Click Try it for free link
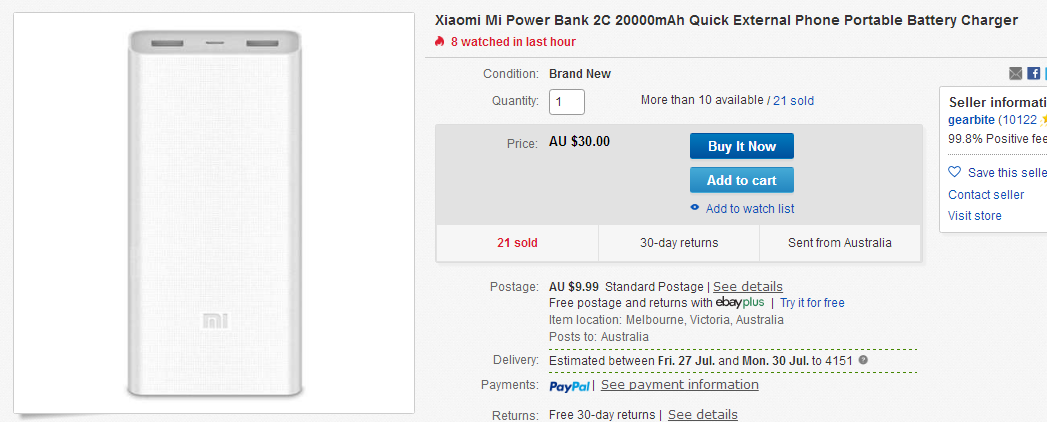The image size is (1047, 422). (x=812, y=302)
